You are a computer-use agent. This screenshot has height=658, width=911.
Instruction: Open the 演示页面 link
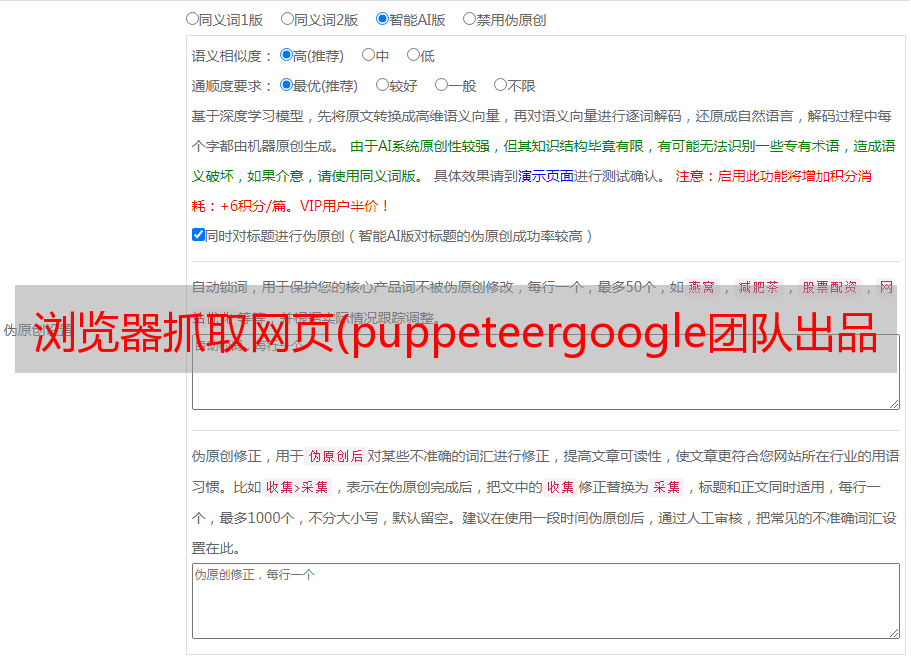(545, 176)
